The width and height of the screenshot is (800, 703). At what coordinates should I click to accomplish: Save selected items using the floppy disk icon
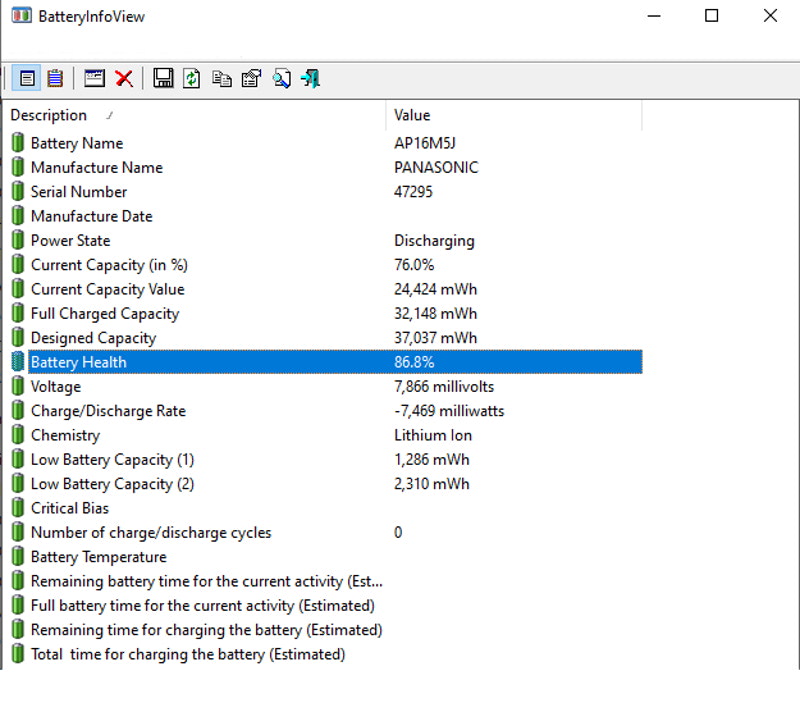tap(160, 78)
